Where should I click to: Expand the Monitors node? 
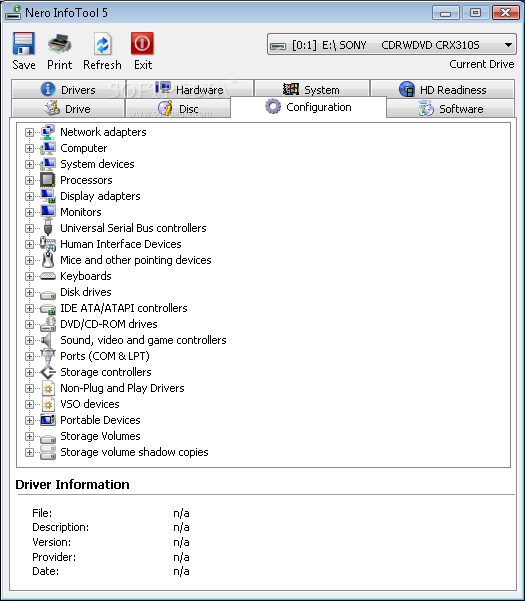point(29,212)
